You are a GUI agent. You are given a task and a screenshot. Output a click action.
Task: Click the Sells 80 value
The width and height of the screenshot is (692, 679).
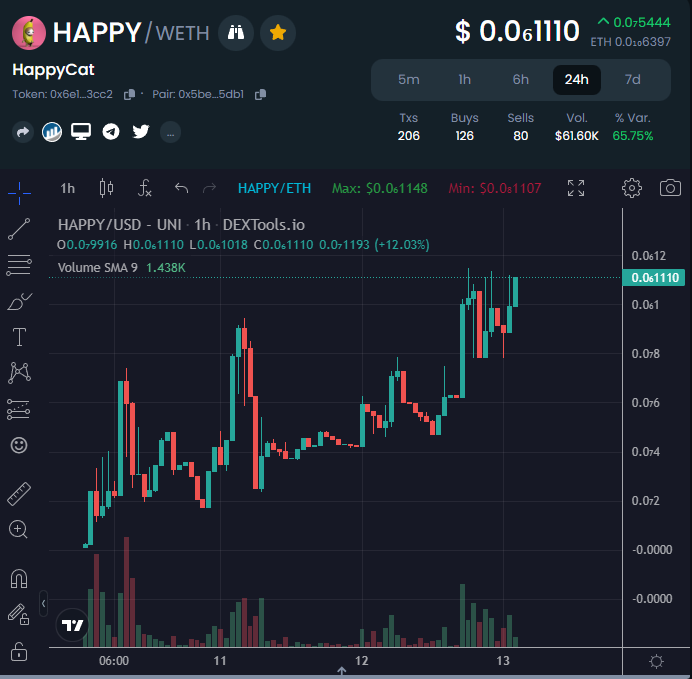pyautogui.click(x=520, y=135)
